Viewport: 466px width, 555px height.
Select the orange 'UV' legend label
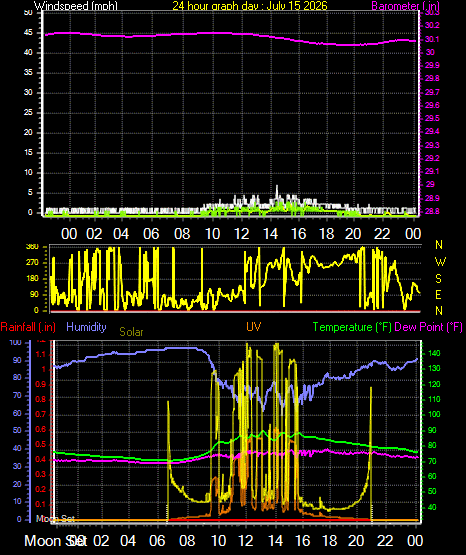tap(253, 326)
